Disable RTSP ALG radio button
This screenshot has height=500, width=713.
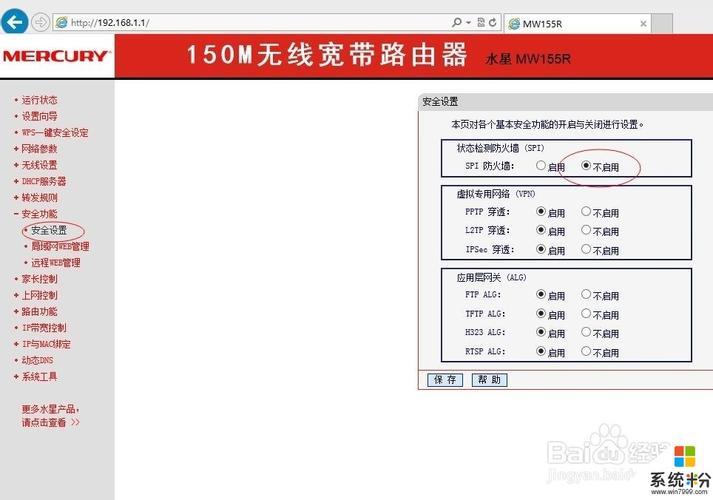coord(586,351)
